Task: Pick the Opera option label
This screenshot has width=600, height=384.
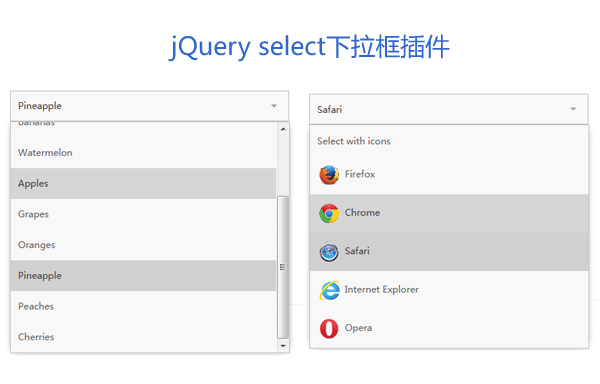Action: (358, 328)
